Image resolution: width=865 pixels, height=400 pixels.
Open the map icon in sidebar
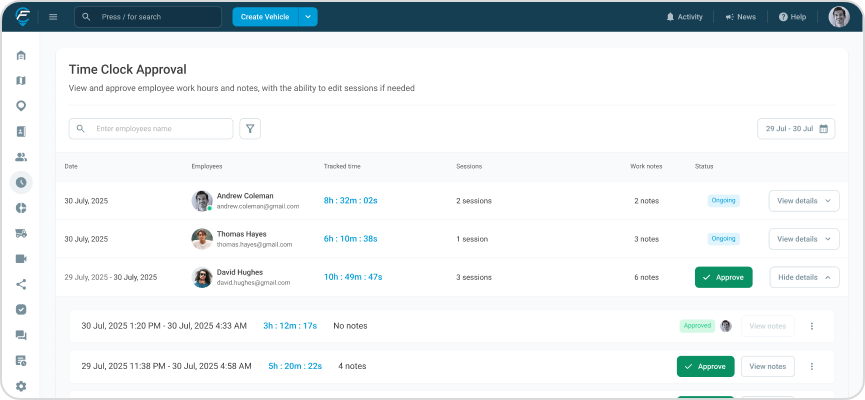click(21, 81)
